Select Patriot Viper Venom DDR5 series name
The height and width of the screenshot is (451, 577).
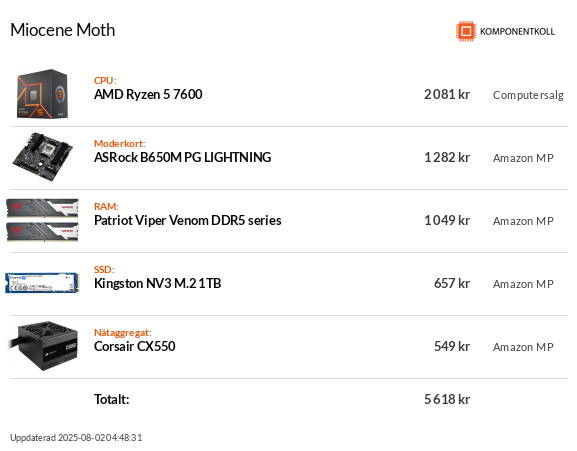(x=188, y=220)
